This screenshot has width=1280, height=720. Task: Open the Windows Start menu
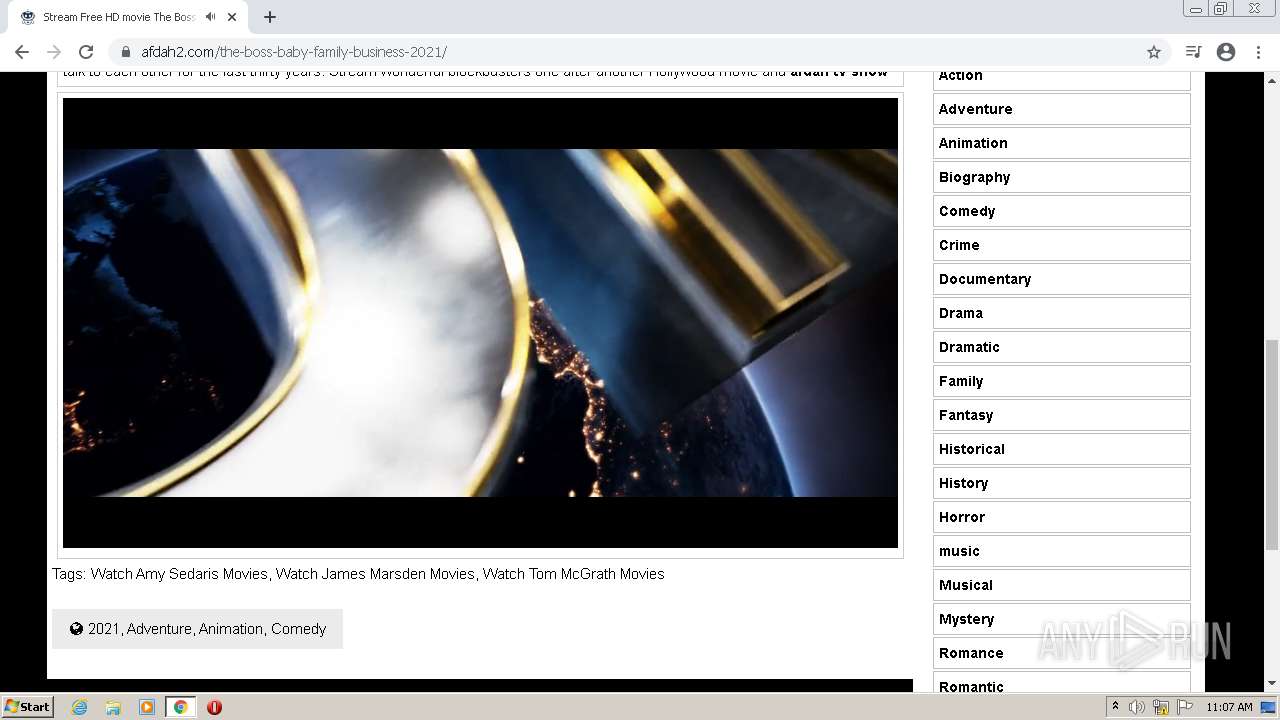(28, 707)
